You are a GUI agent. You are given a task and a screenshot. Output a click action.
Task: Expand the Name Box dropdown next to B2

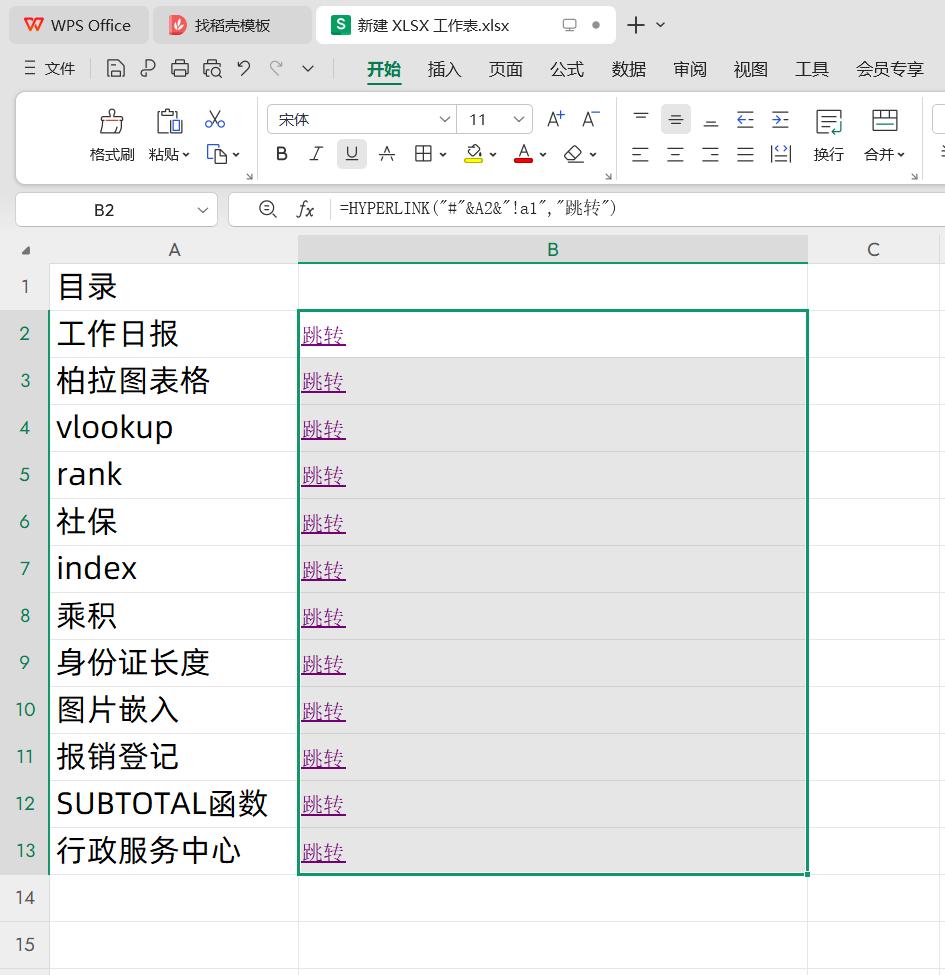click(203, 210)
